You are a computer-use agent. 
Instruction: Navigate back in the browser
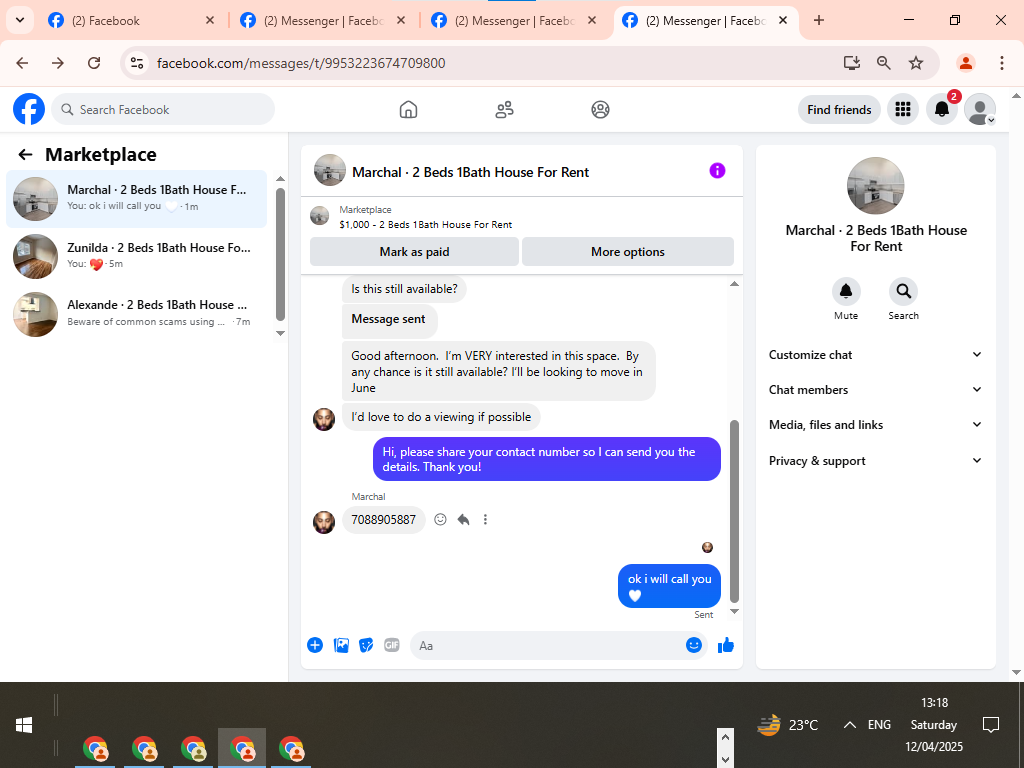(22, 63)
